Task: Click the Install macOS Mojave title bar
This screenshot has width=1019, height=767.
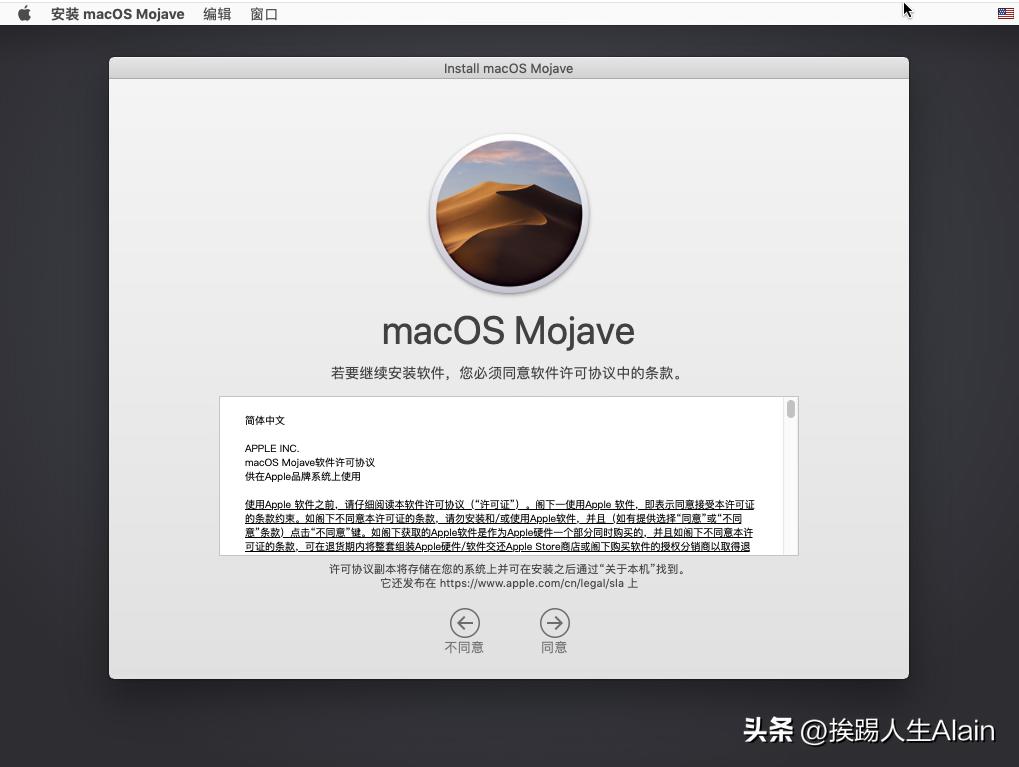Action: pos(508,68)
